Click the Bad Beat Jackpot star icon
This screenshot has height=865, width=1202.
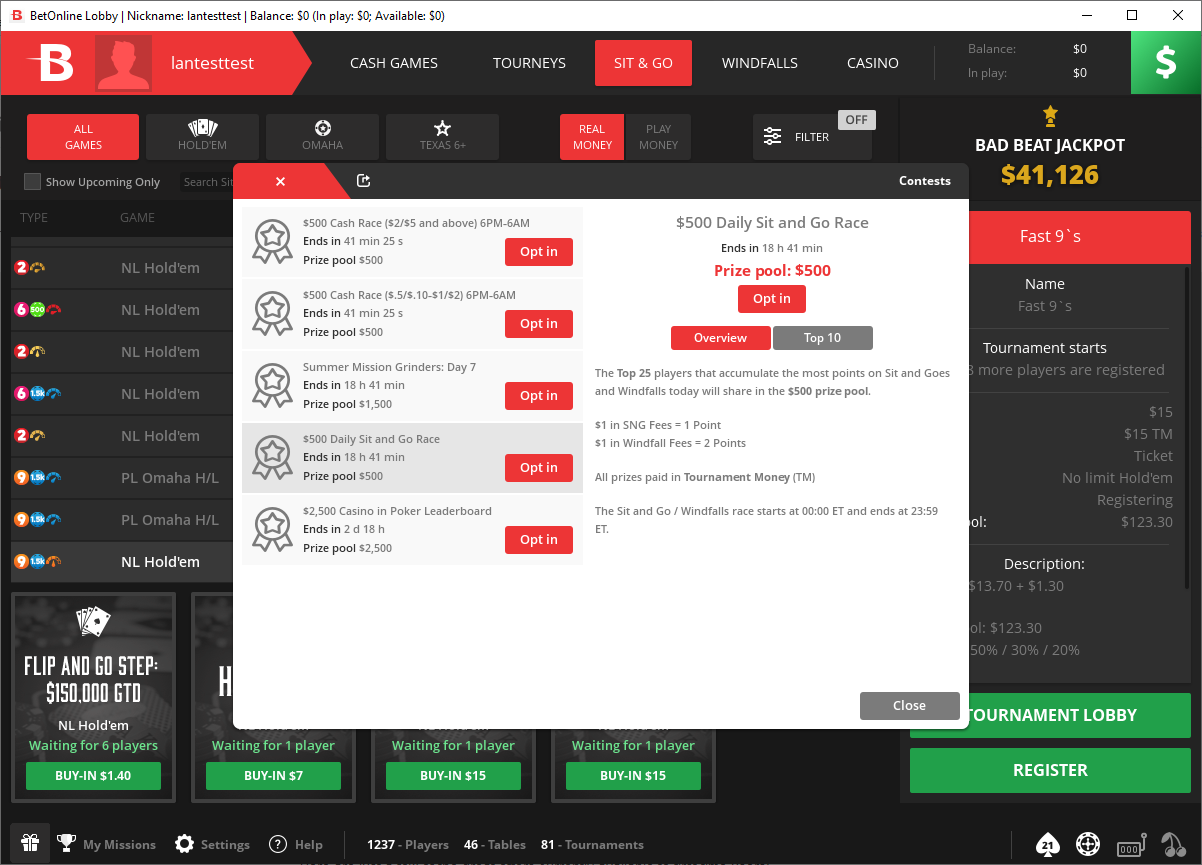click(1050, 114)
